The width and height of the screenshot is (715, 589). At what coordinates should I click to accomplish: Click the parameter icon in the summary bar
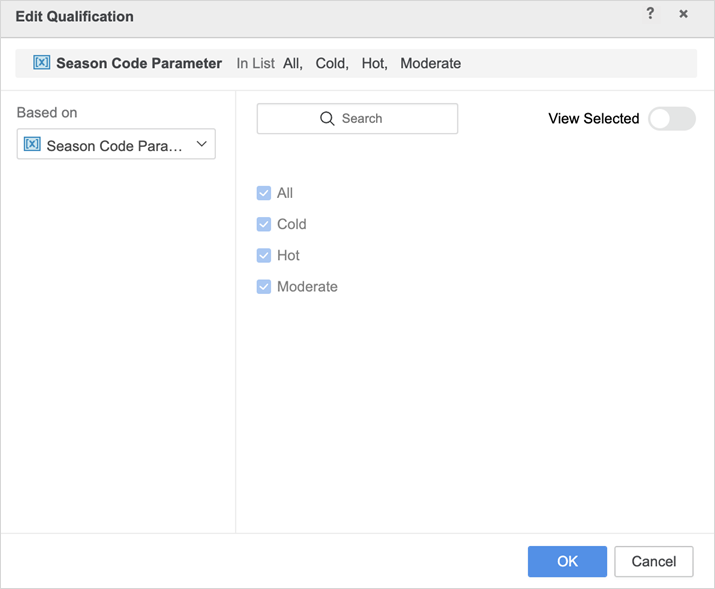point(42,63)
